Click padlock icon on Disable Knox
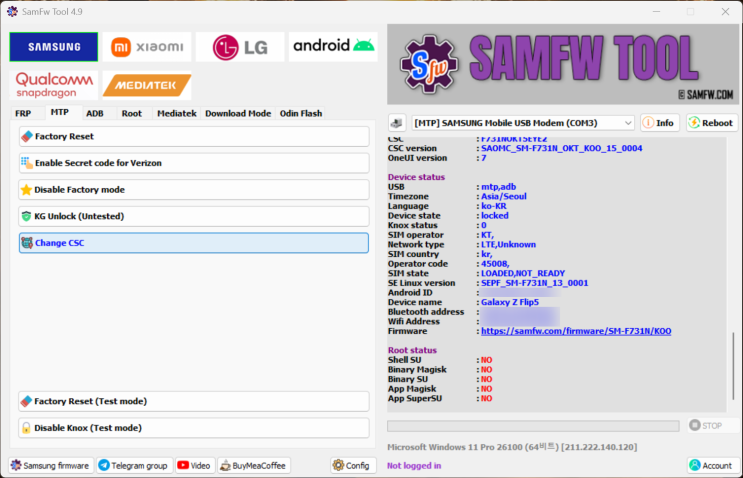743x478 pixels. coord(27,428)
